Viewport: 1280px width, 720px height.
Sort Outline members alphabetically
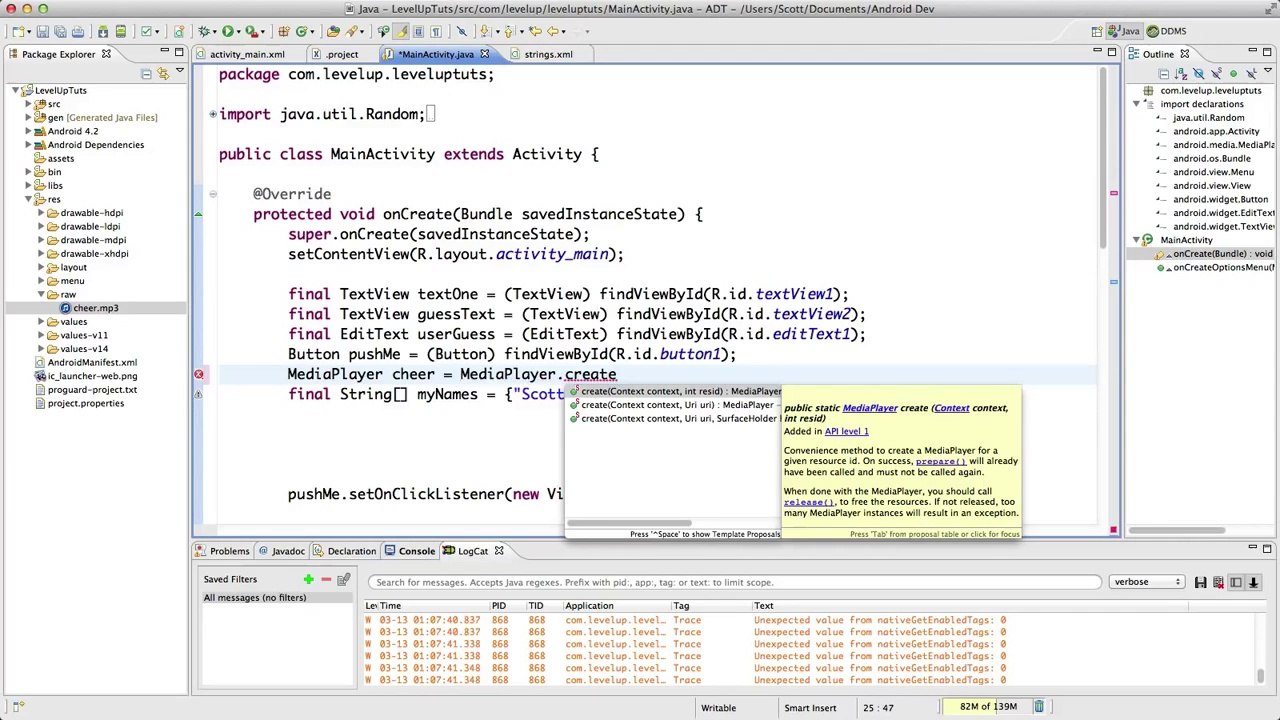(x=1181, y=74)
